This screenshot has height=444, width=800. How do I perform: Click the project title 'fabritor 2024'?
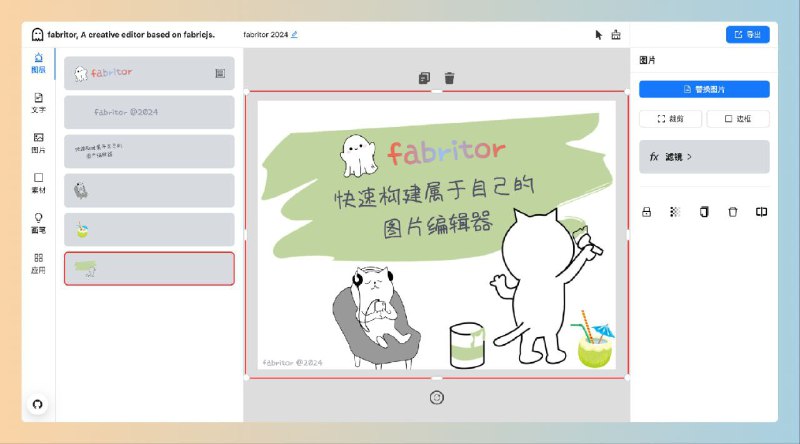(265, 35)
